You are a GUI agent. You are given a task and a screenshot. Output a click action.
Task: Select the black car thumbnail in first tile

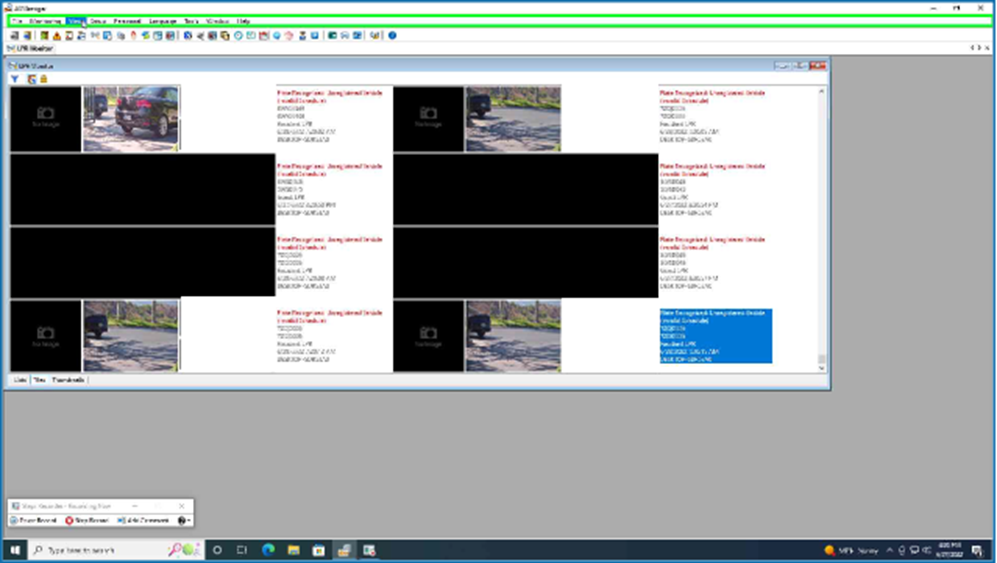coord(131,118)
